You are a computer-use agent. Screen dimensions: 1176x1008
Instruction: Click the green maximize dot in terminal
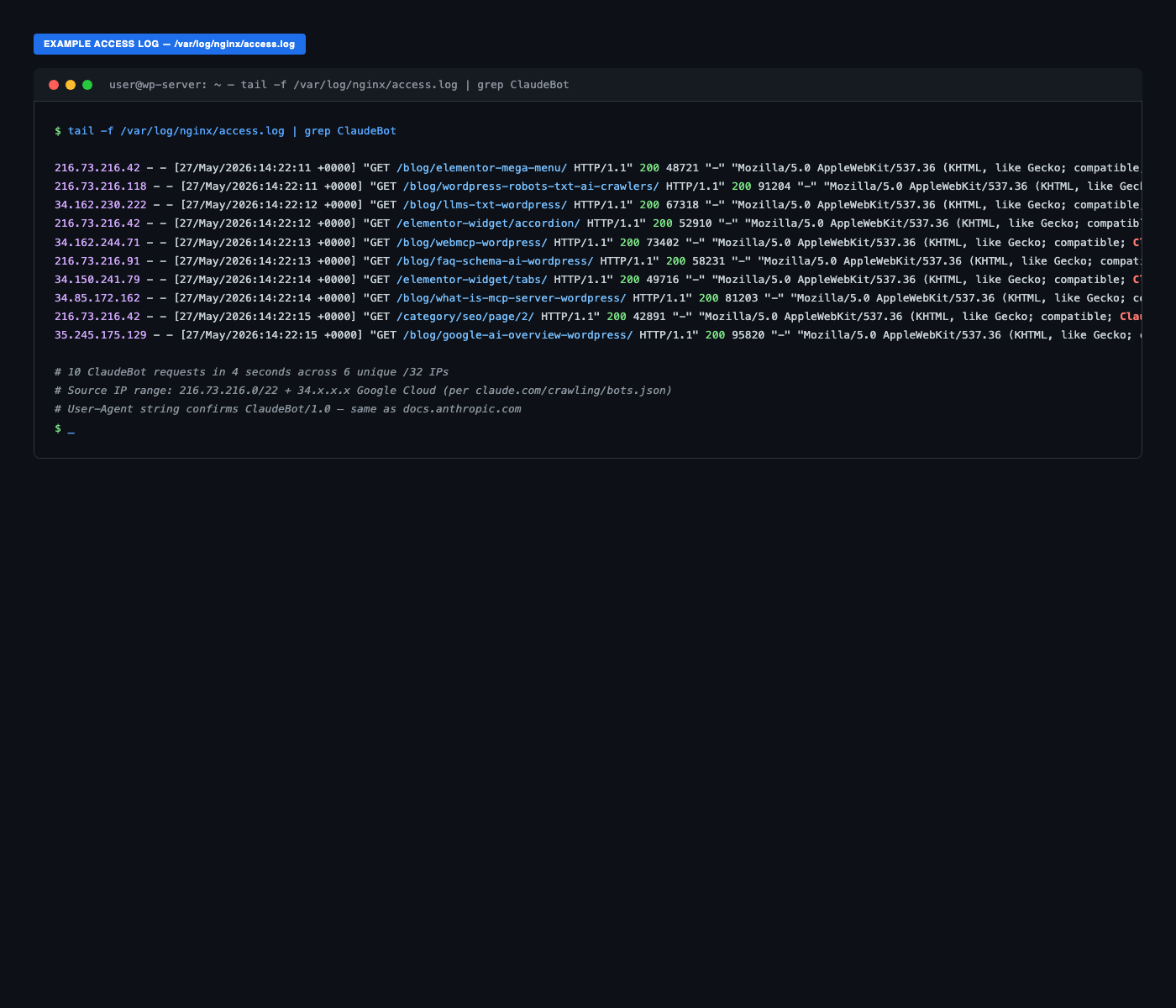87,85
